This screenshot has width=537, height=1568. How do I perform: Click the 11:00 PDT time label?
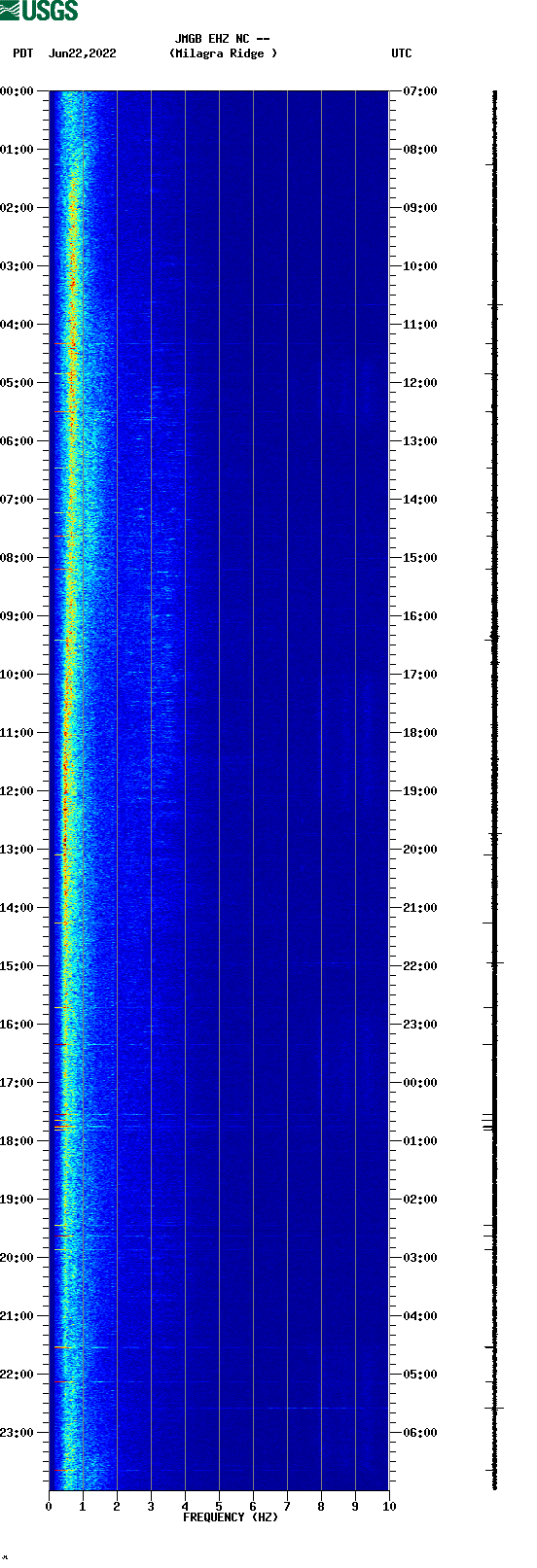tap(18, 733)
